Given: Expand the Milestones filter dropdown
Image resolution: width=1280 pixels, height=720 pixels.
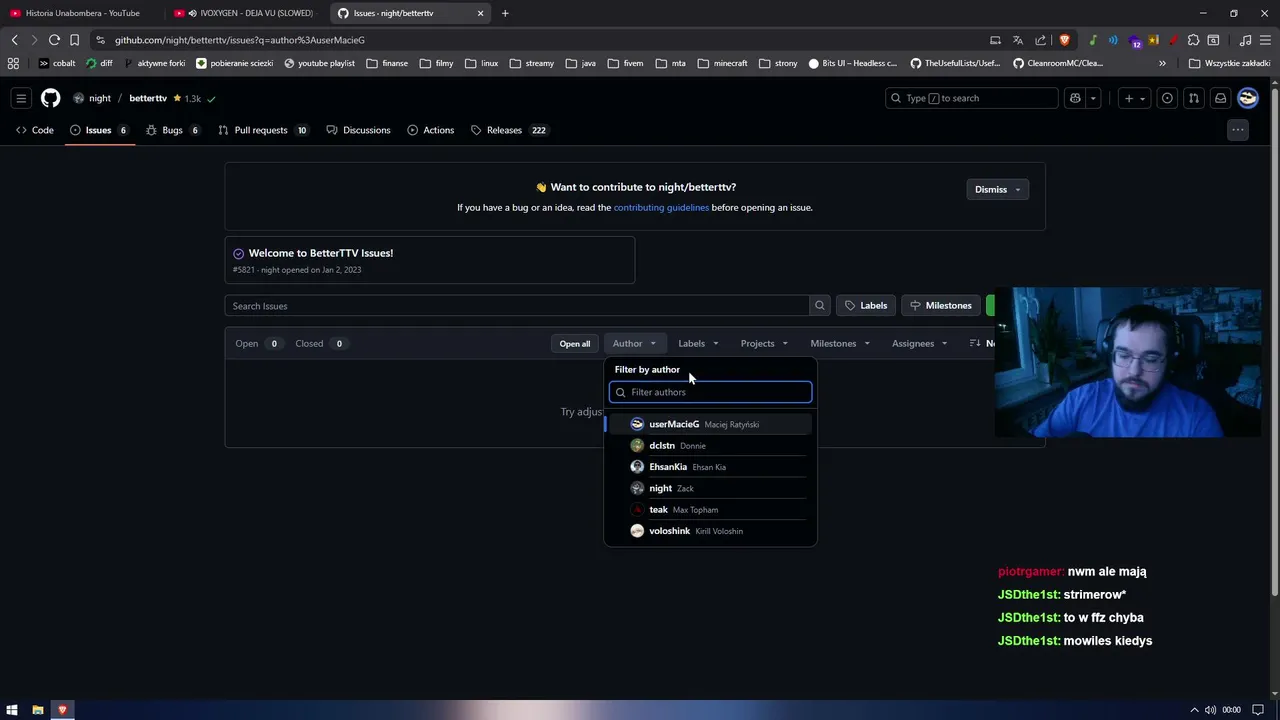Looking at the screenshot, I should (x=840, y=343).
